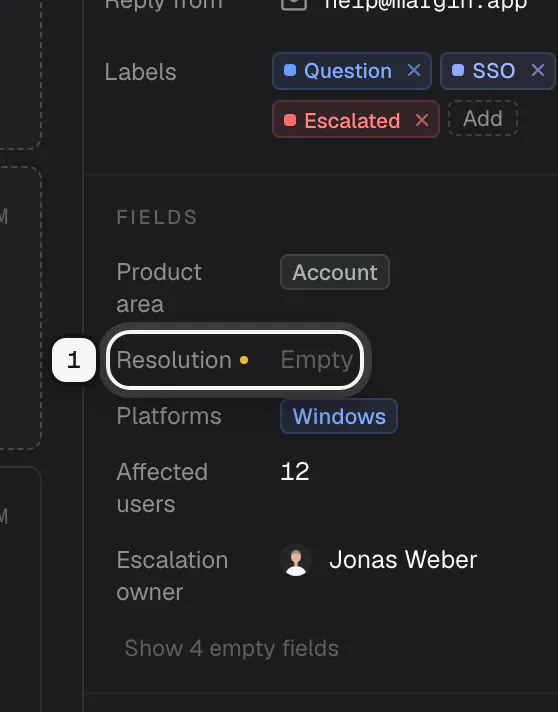Open the Account product area dropdown
Image resolution: width=558 pixels, height=712 pixels.
(335, 272)
